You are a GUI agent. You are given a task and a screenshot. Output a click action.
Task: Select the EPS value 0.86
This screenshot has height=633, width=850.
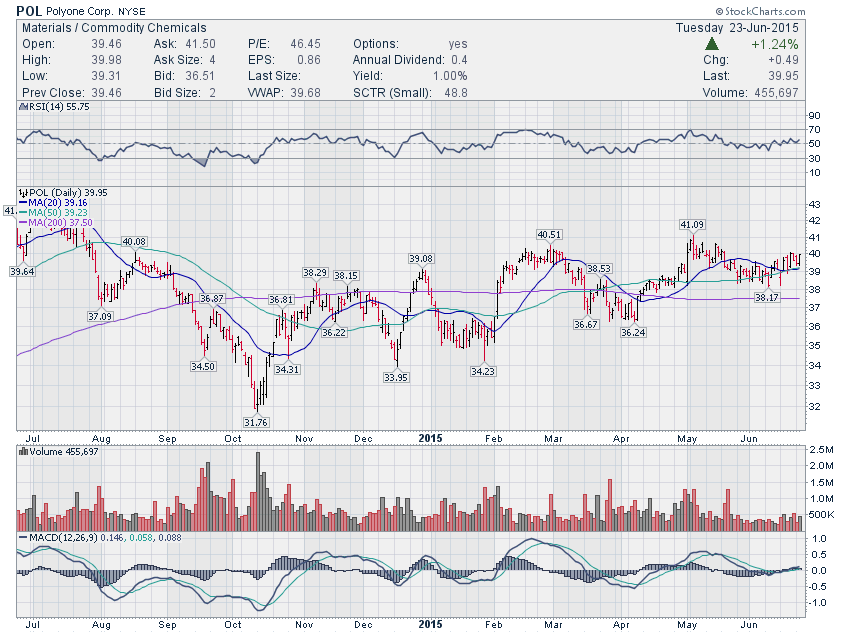[x=309, y=60]
